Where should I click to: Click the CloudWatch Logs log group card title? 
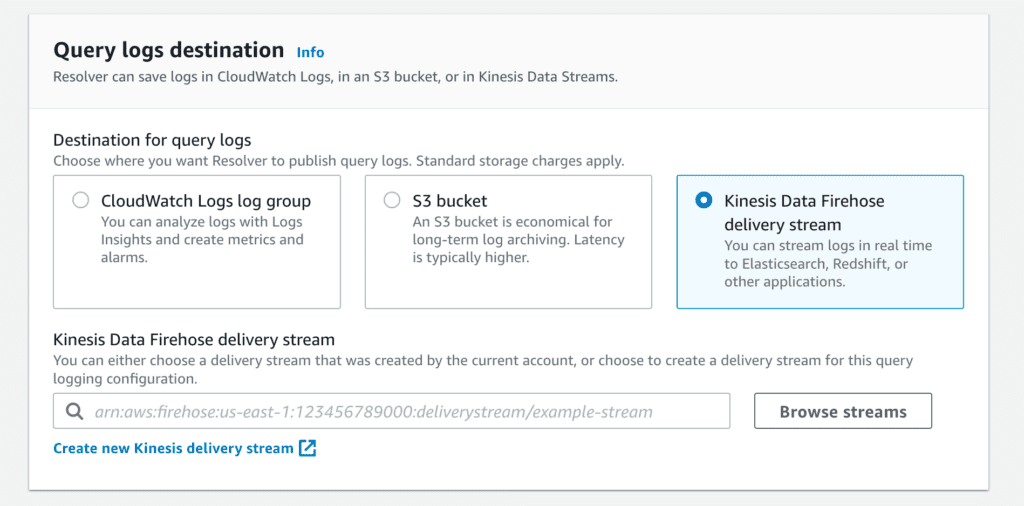pos(206,200)
